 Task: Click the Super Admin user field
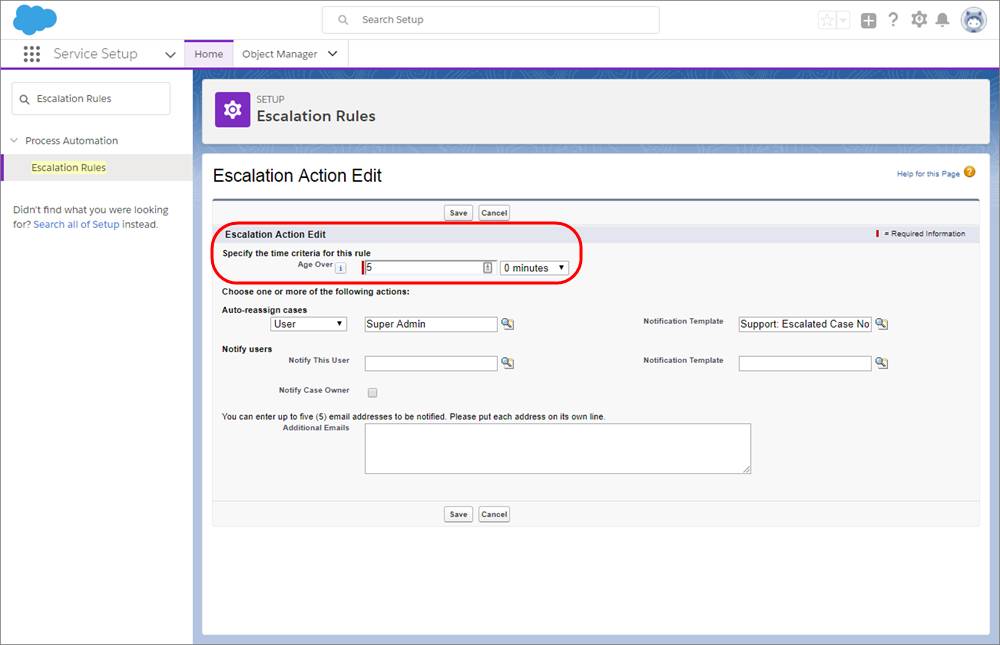pos(430,324)
